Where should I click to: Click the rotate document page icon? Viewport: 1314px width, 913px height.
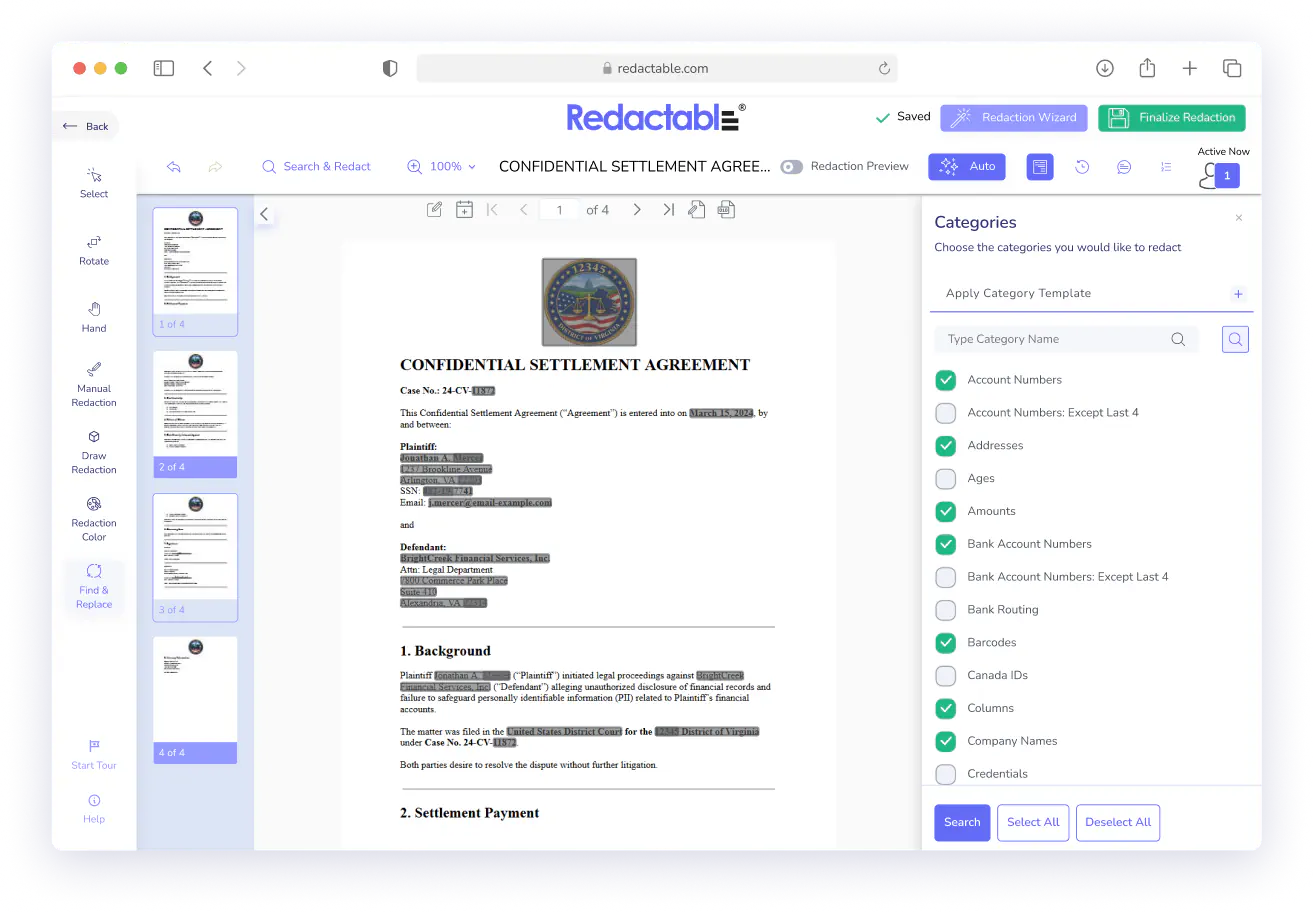[697, 210]
